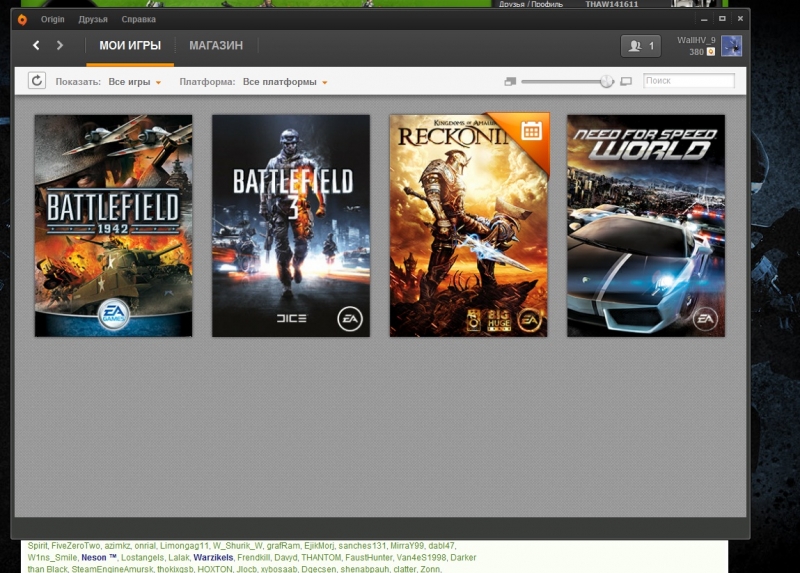The height and width of the screenshot is (573, 800).
Task: Click the Показать: label
Action: coord(78,82)
